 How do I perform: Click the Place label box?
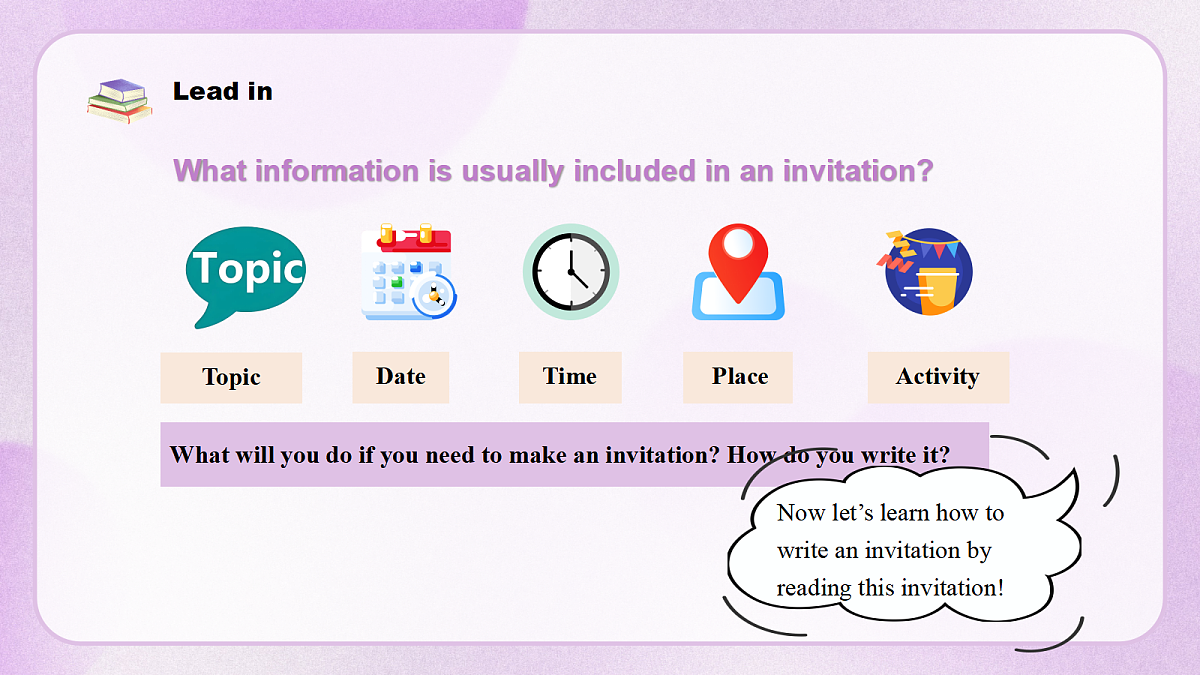(x=738, y=377)
